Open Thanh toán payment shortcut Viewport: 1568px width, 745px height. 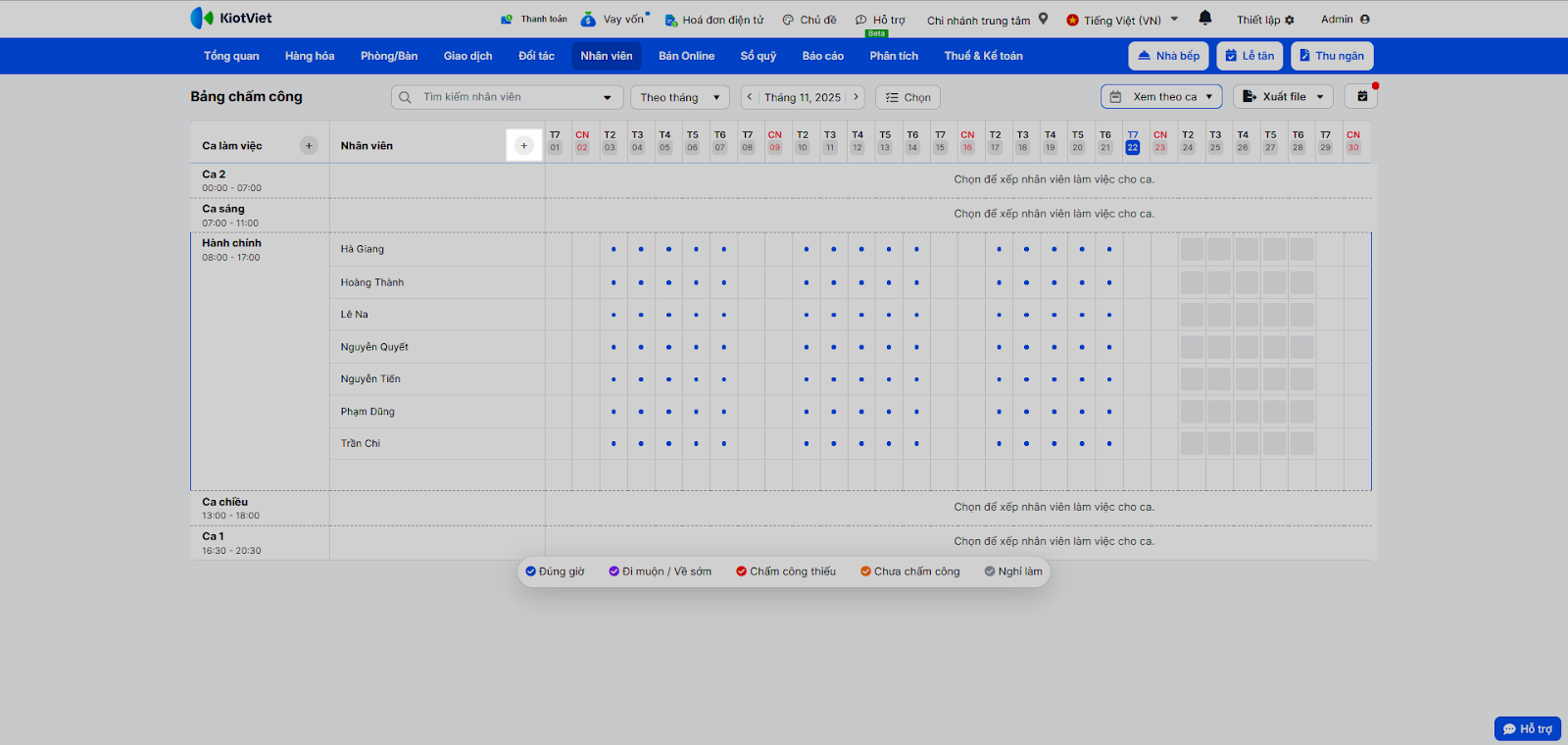tap(534, 20)
